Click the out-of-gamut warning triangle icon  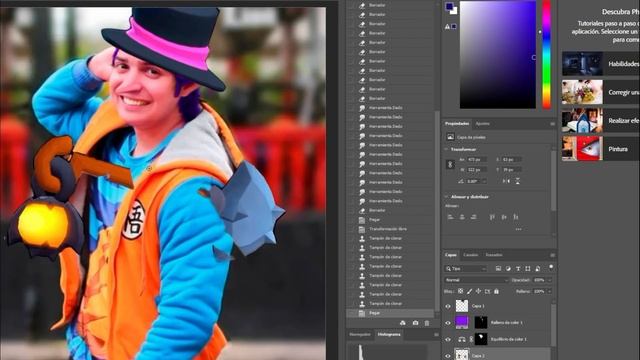(447, 27)
